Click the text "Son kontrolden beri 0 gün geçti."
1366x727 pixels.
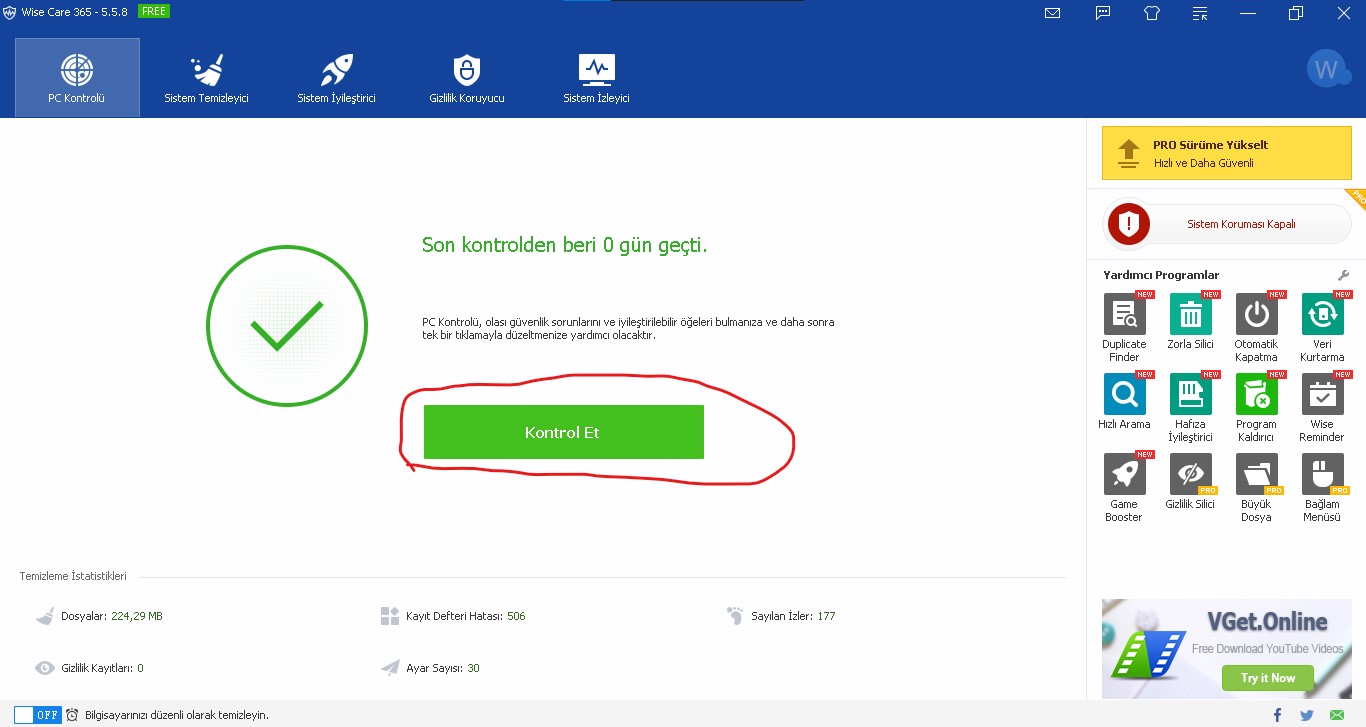point(564,245)
